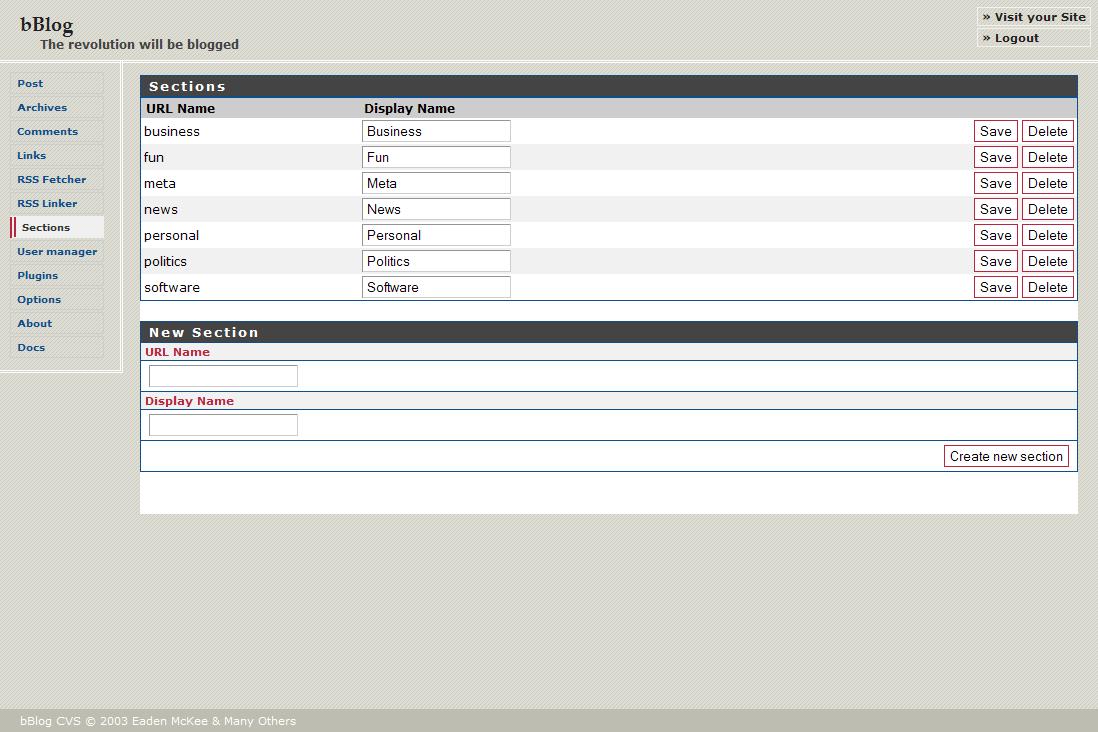1098x732 pixels.
Task: Click the 'software' URL name text
Action: [172, 287]
